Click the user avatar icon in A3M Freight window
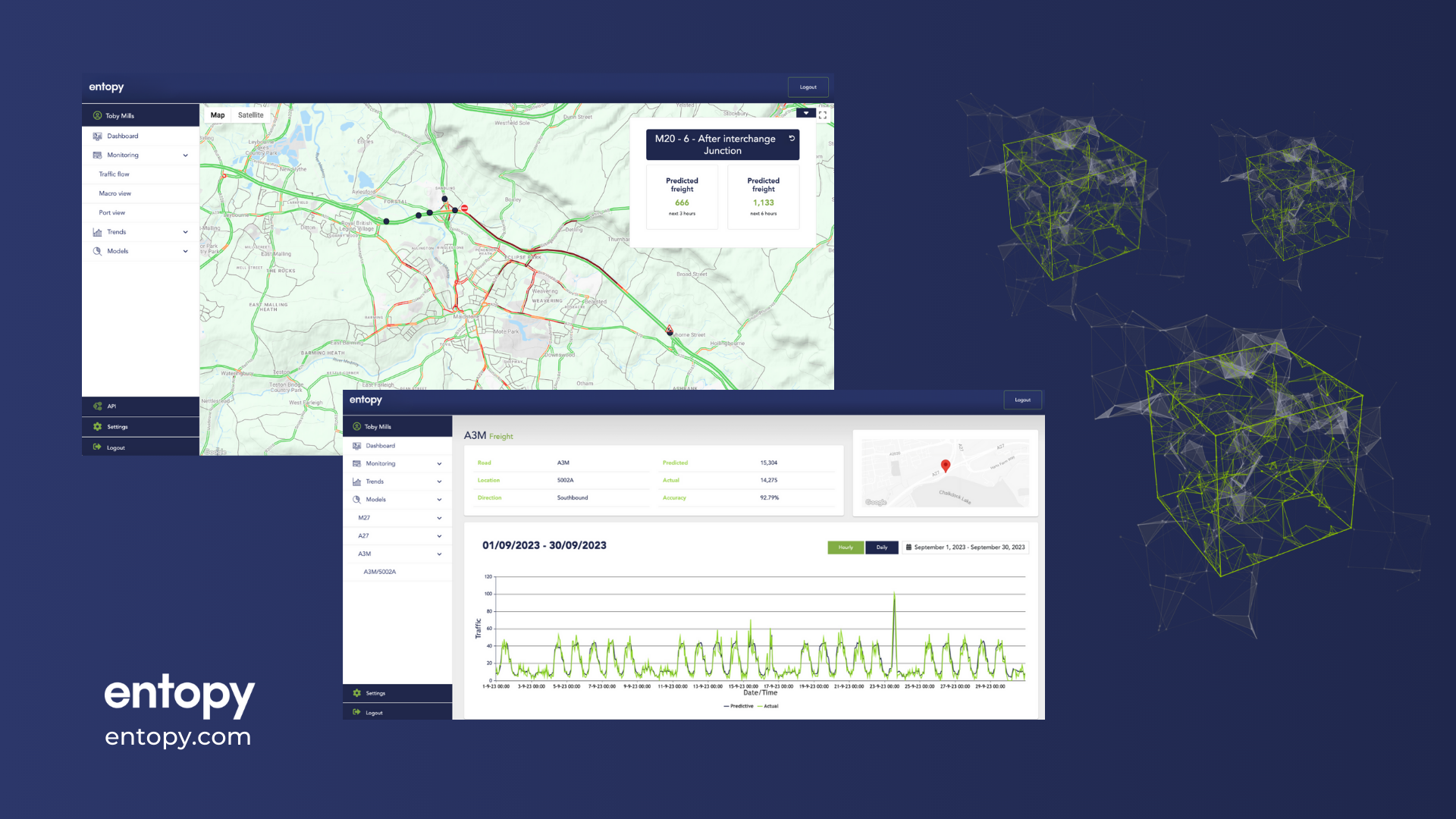The height and width of the screenshot is (819, 1456). [x=356, y=427]
